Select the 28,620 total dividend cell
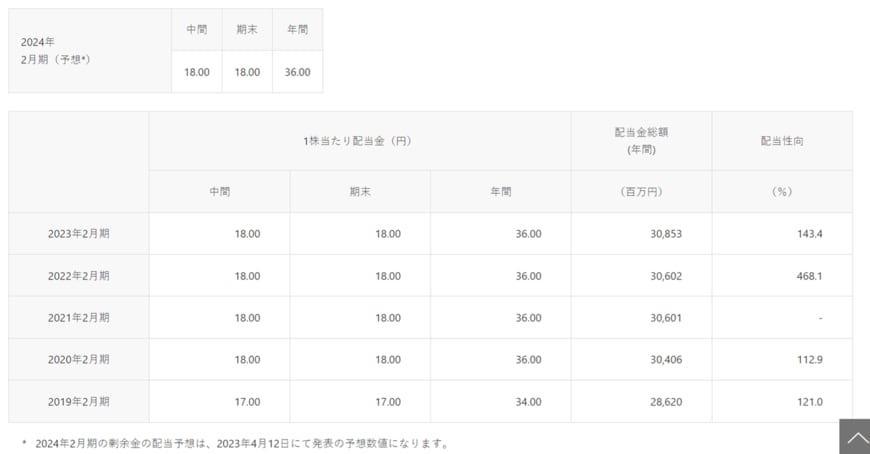Screen dimensions: 870x454 (x=665, y=402)
